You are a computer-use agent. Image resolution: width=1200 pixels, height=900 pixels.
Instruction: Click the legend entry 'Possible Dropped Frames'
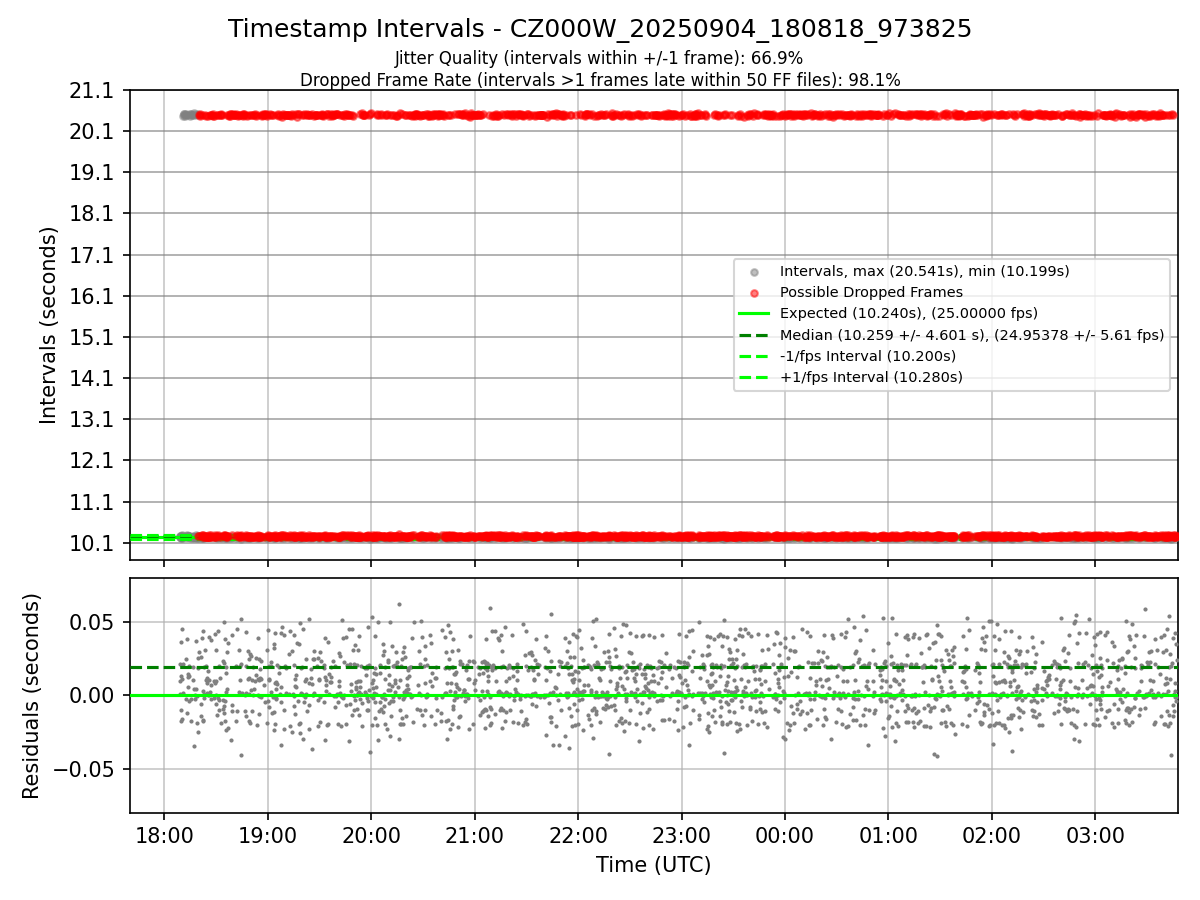[871, 292]
